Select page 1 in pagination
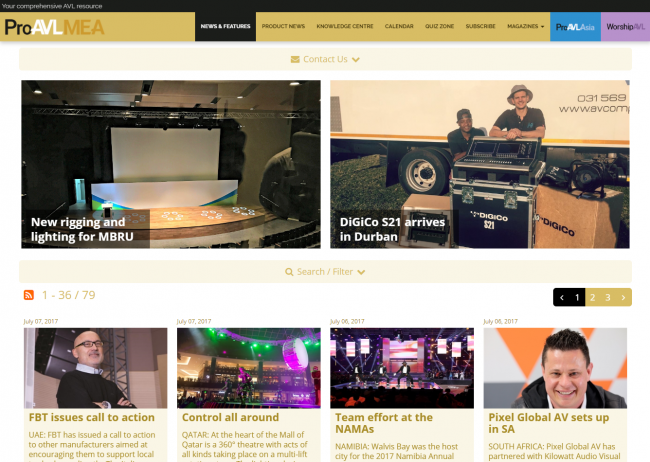This screenshot has height=462, width=650. 577,297
